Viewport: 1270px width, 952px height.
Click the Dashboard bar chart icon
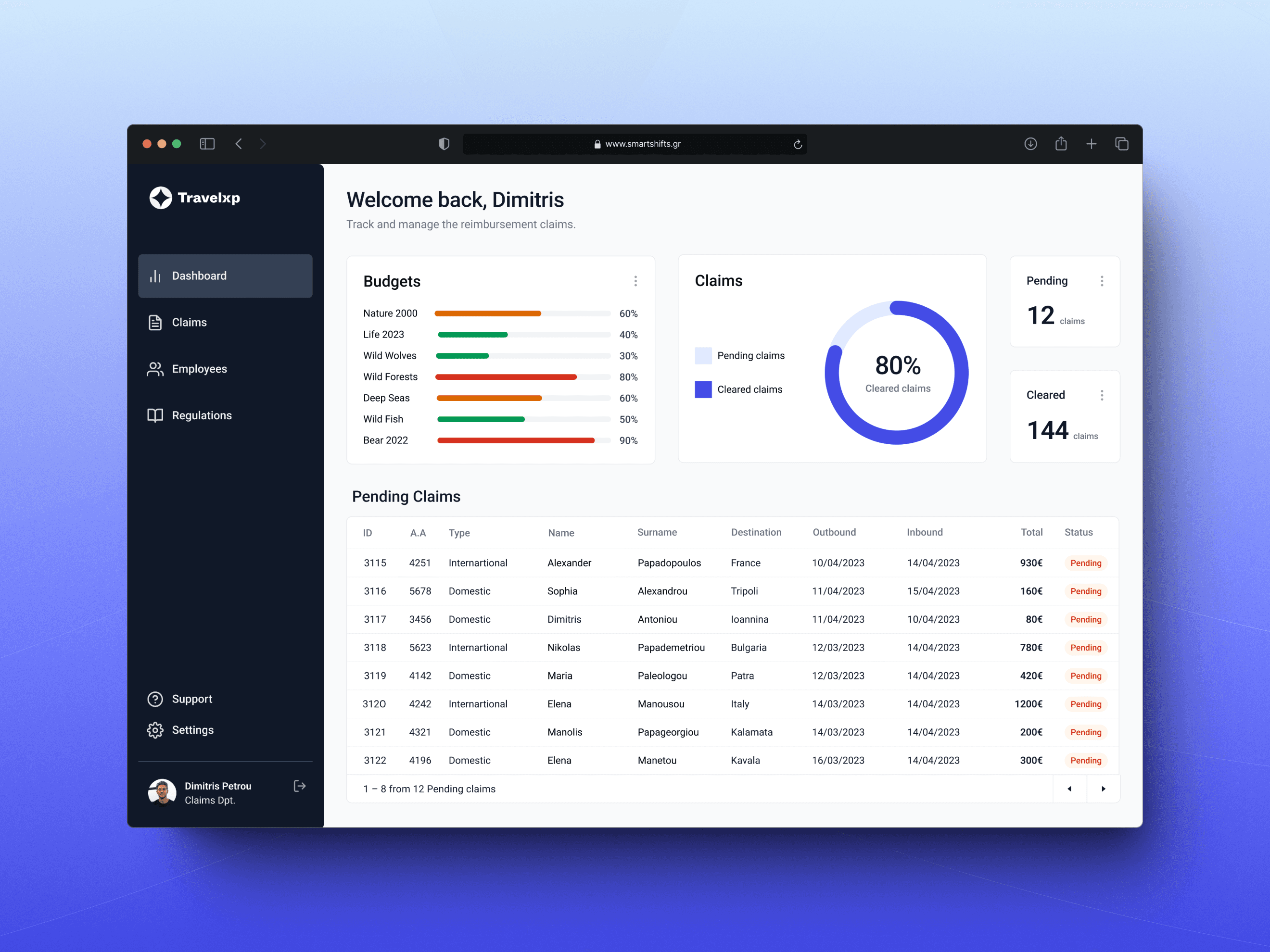(155, 276)
